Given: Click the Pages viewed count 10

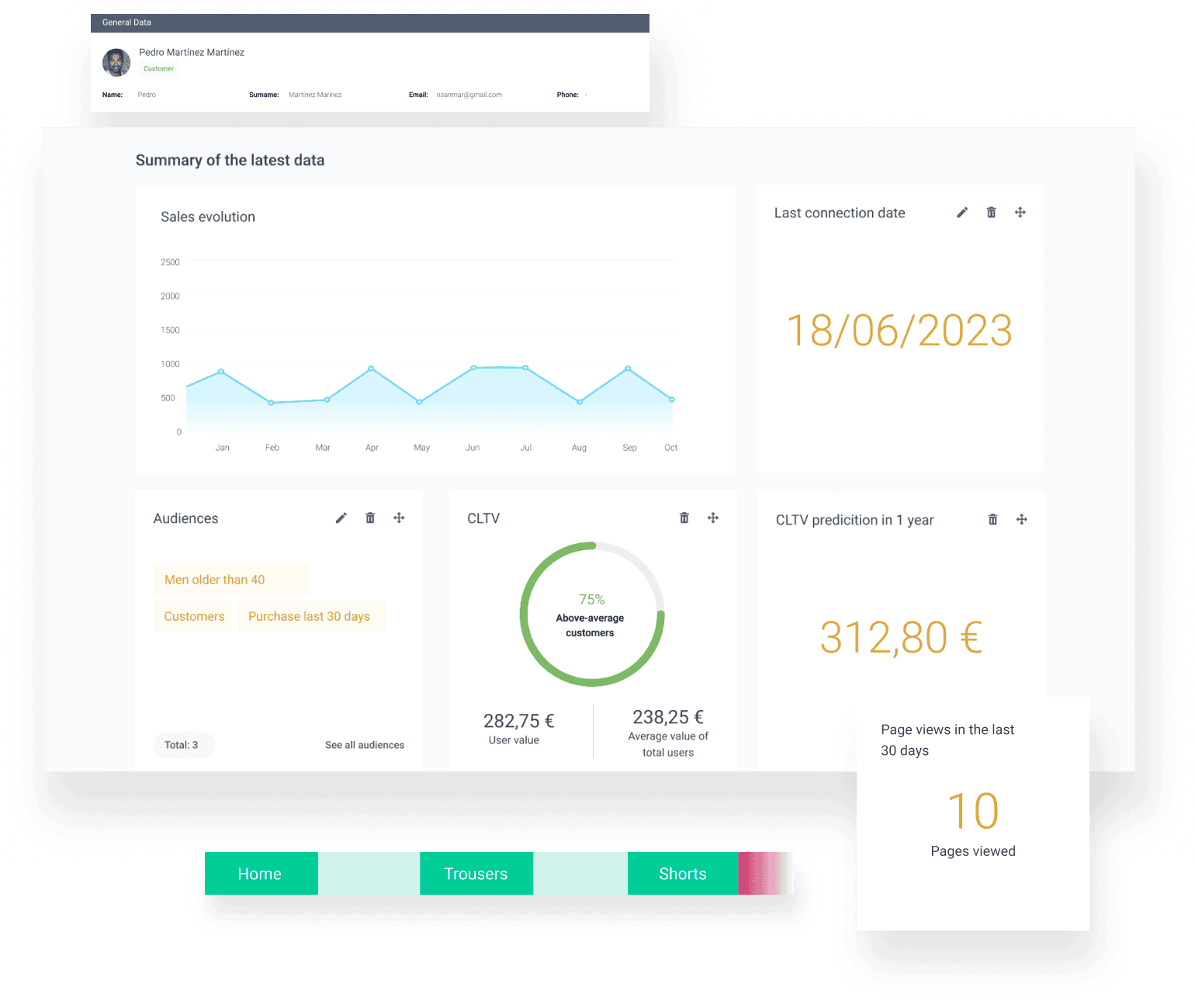Looking at the screenshot, I should click(973, 811).
